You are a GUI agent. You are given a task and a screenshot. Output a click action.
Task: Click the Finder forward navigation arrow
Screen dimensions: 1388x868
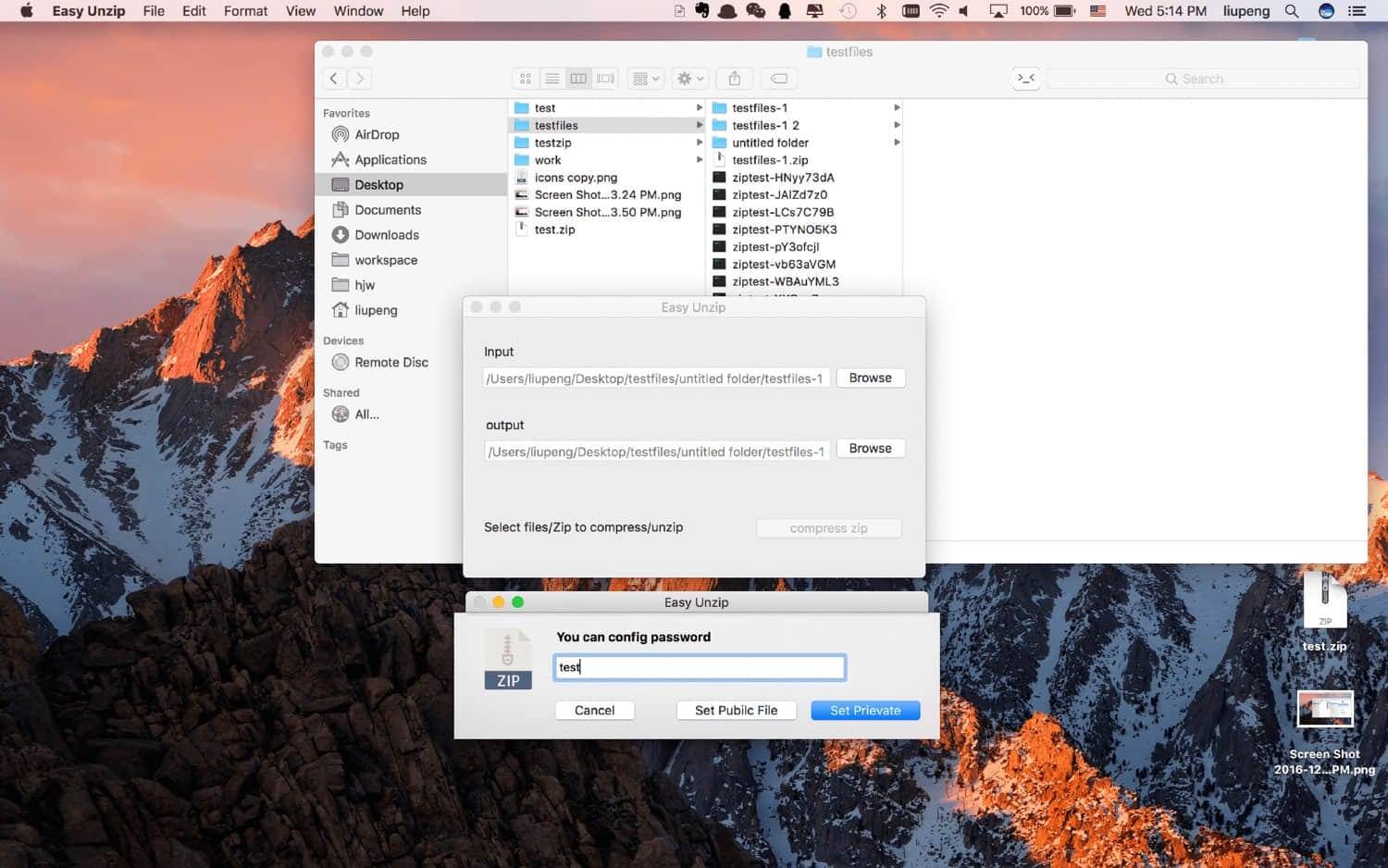(x=360, y=79)
